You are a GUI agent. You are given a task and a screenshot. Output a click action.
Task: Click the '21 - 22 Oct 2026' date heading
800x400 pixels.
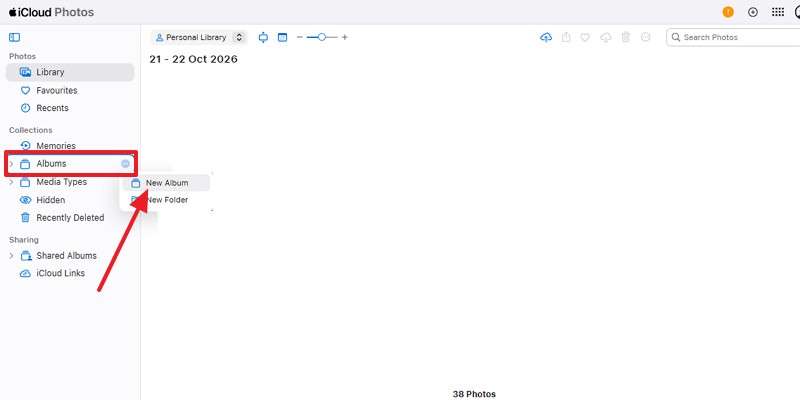(x=193, y=59)
